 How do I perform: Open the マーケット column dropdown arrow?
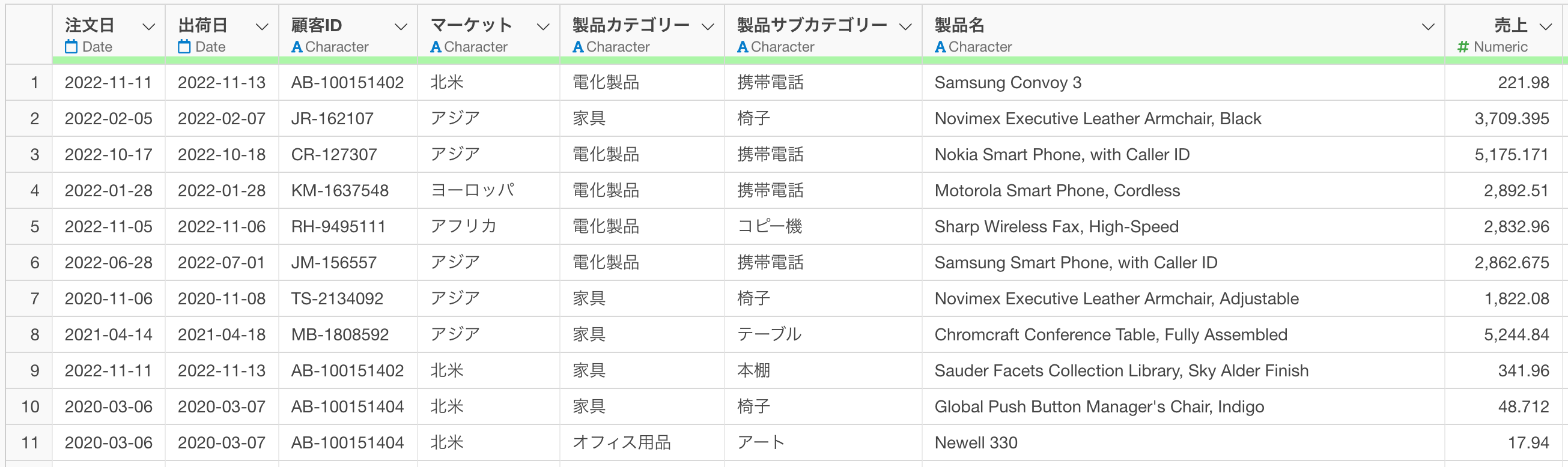coord(543,27)
